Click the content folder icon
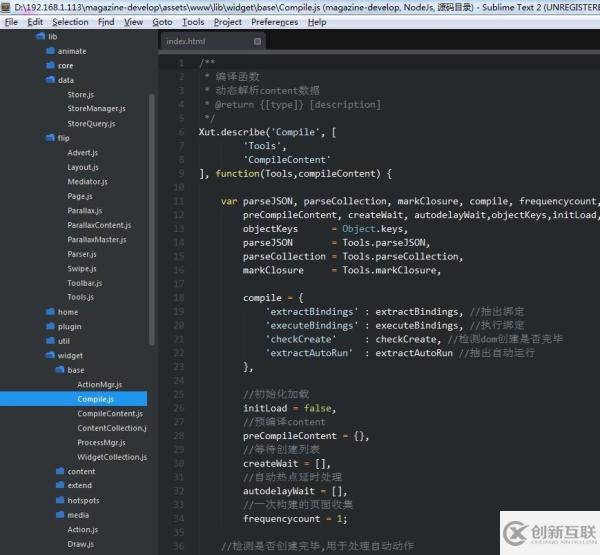Viewport: 600px width, 555px height. [60, 471]
